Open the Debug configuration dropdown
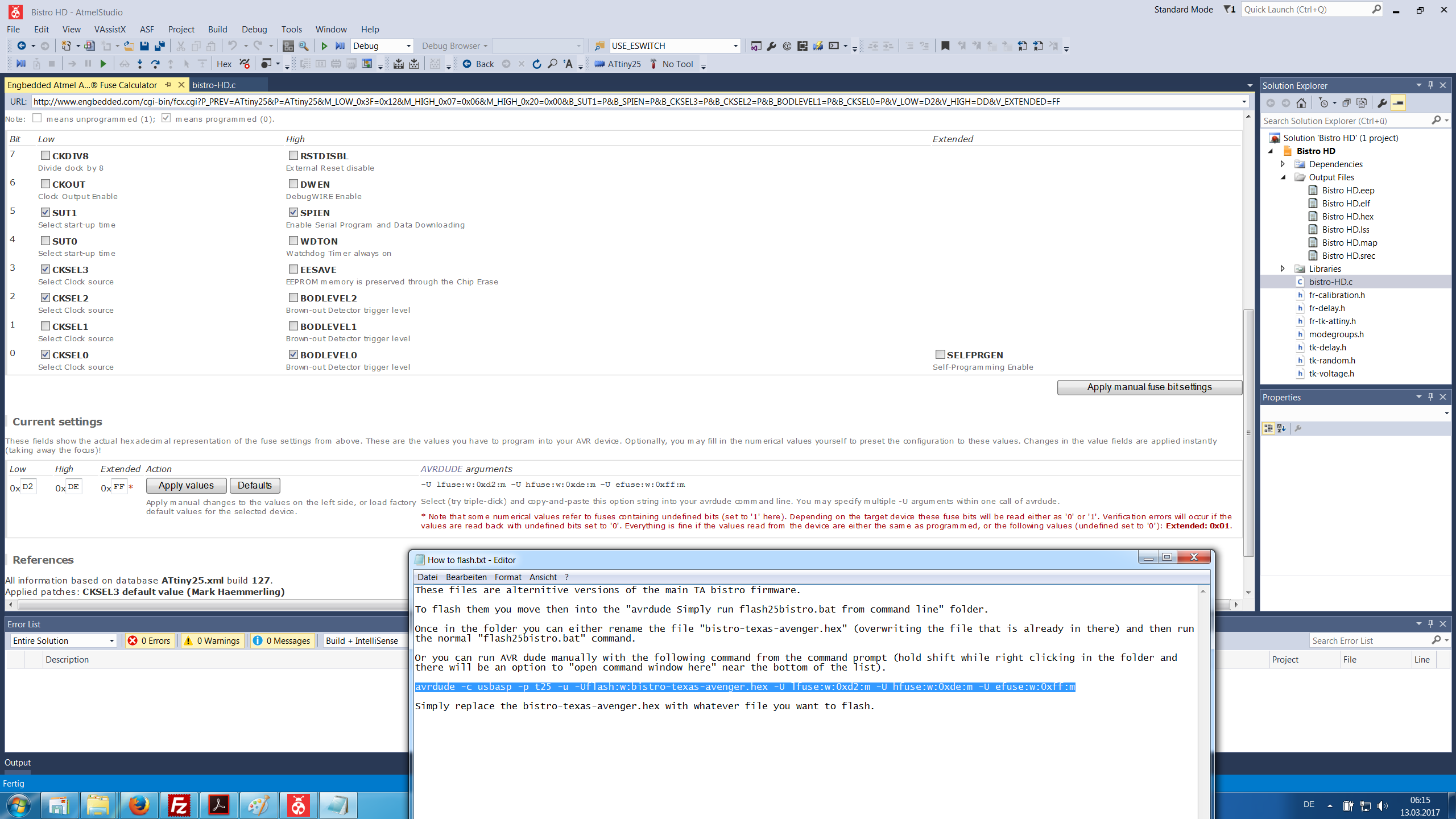The height and width of the screenshot is (819, 1456). click(x=408, y=46)
